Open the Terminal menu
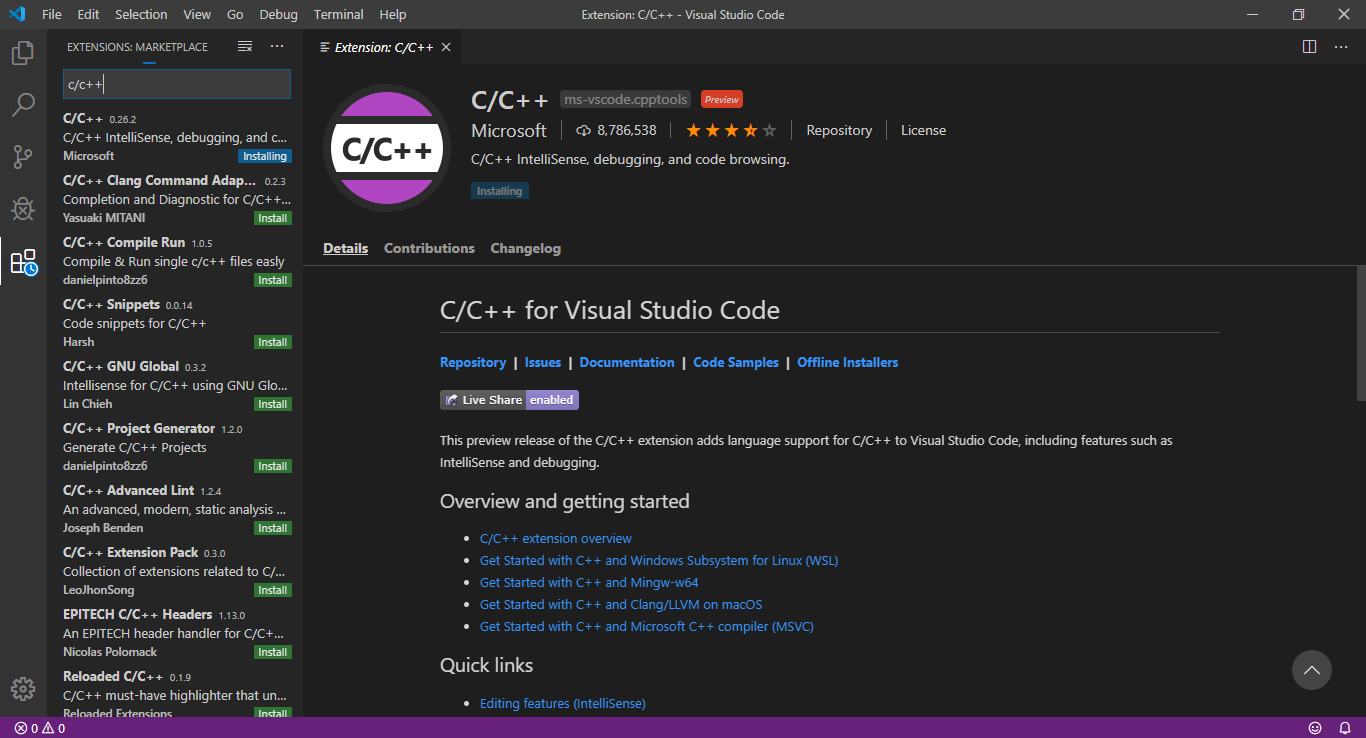1366x738 pixels. pos(339,14)
